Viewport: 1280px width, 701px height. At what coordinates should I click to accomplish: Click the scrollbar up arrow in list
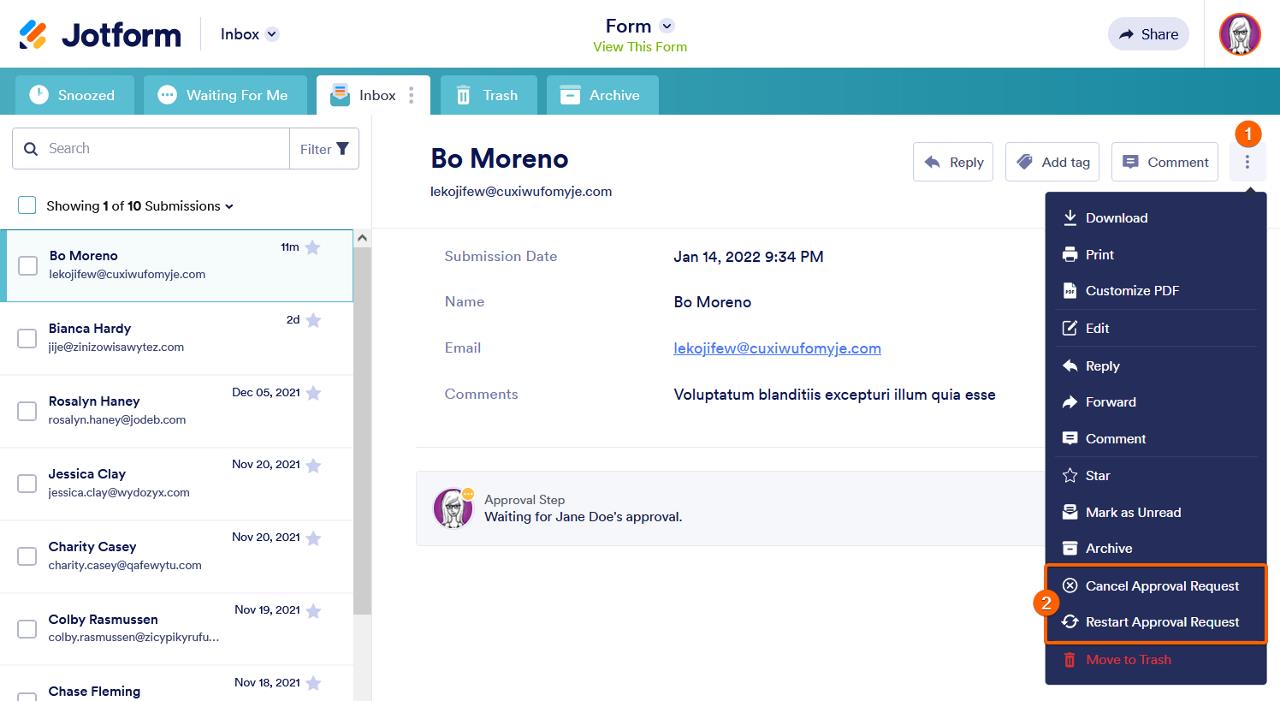tap(362, 238)
